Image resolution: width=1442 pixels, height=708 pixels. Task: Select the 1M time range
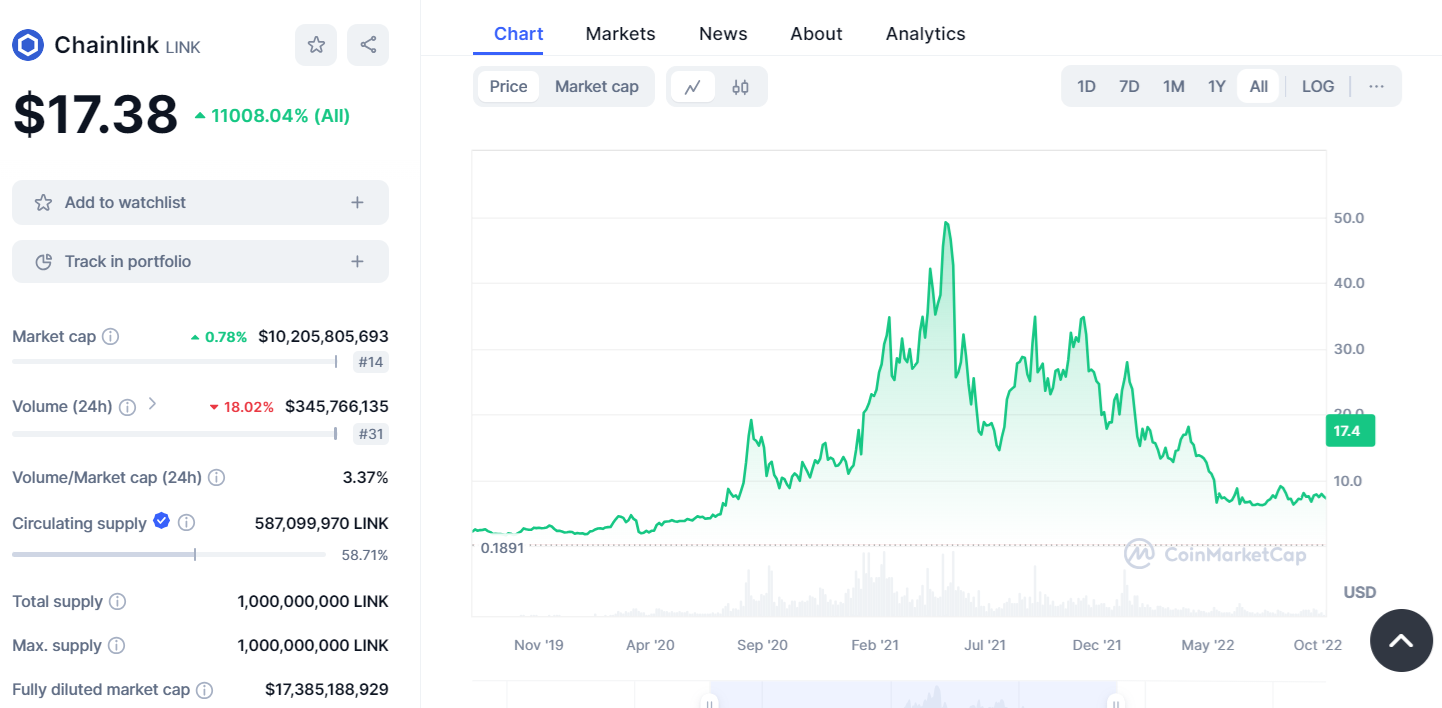[1173, 86]
